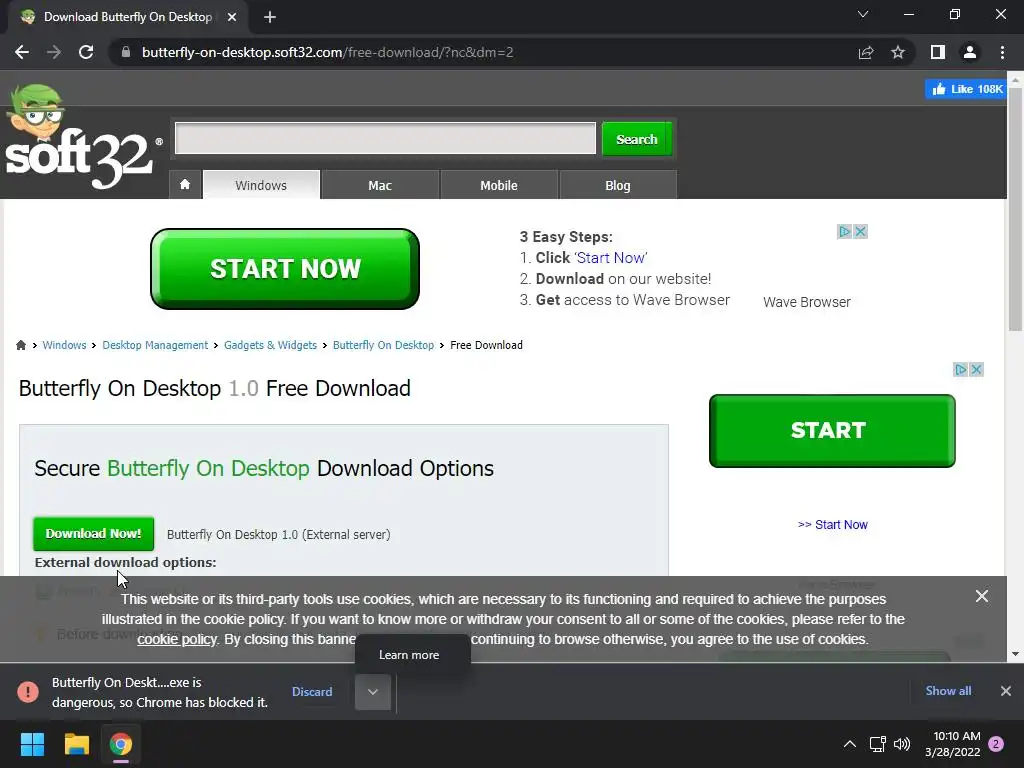Click the page vertical scrollbar thumb
The image size is (1024, 768).
point(1015,209)
